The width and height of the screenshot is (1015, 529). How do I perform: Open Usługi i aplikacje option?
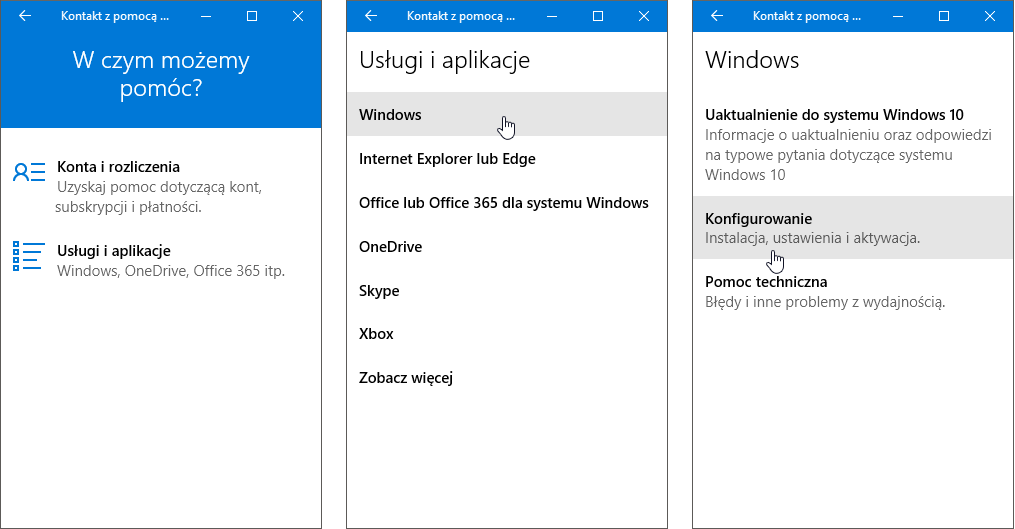[161, 260]
